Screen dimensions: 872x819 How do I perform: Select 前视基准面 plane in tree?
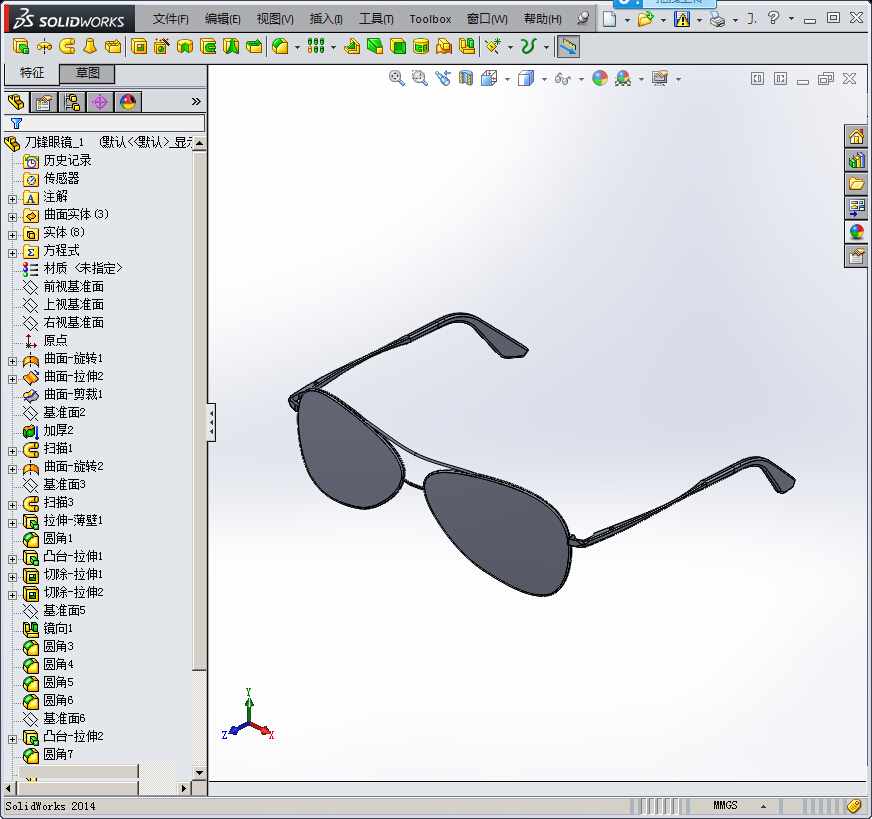pos(74,286)
